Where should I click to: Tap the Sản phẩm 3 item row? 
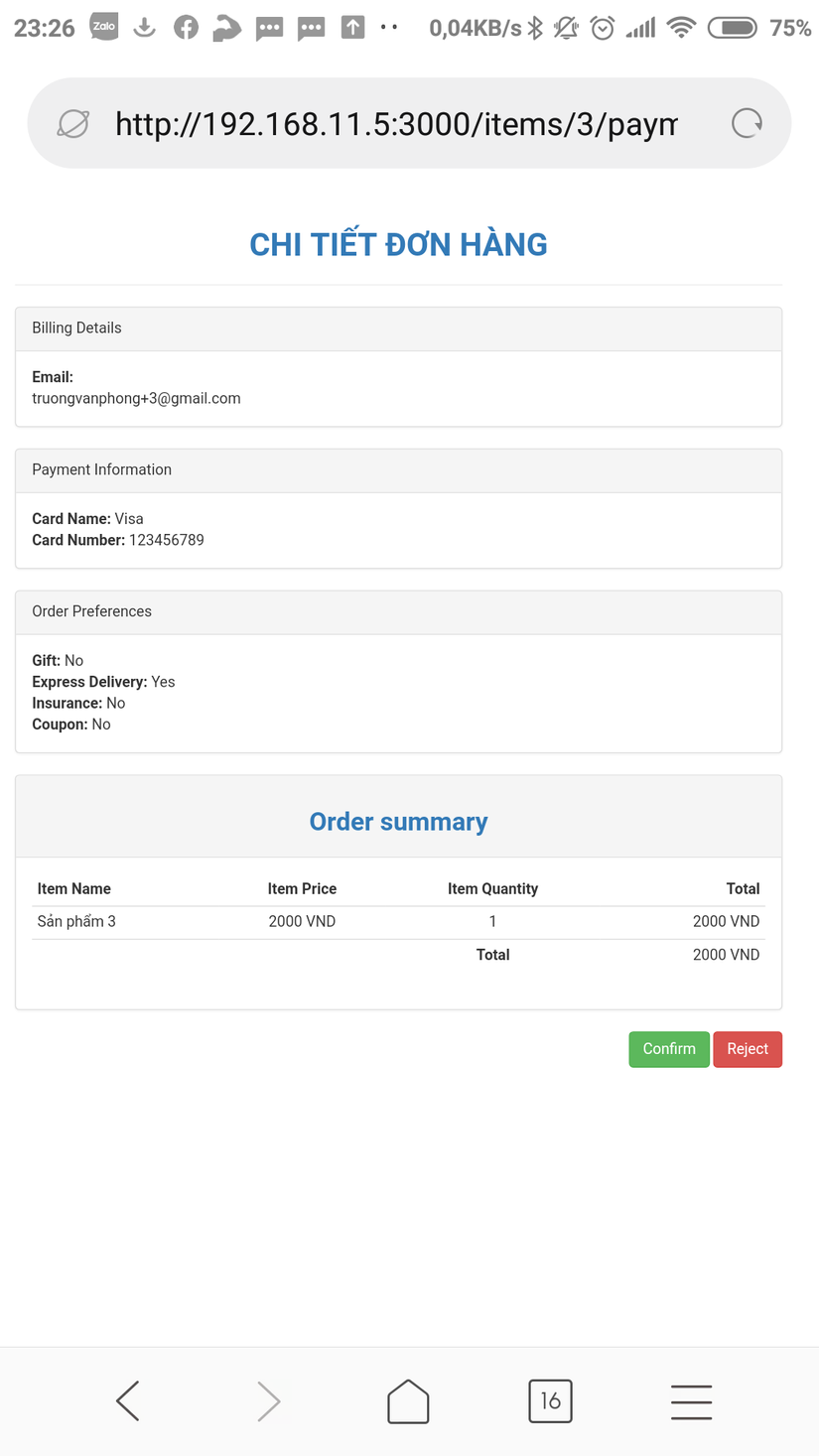coord(76,922)
